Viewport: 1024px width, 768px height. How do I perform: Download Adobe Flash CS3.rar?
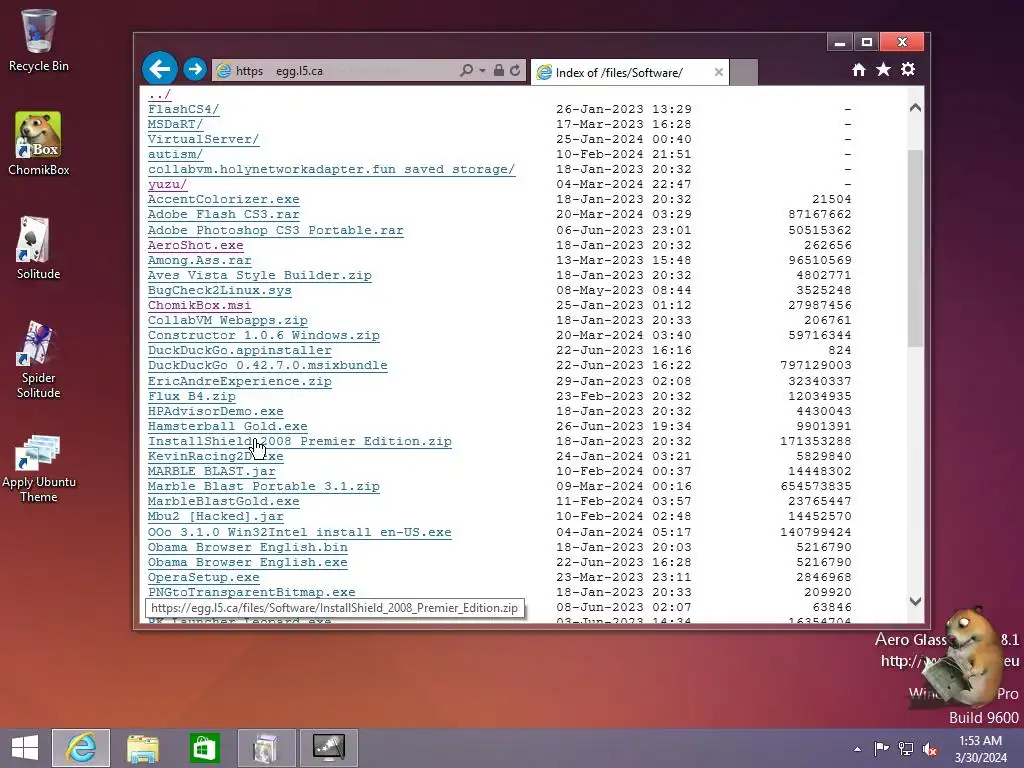coord(223,214)
